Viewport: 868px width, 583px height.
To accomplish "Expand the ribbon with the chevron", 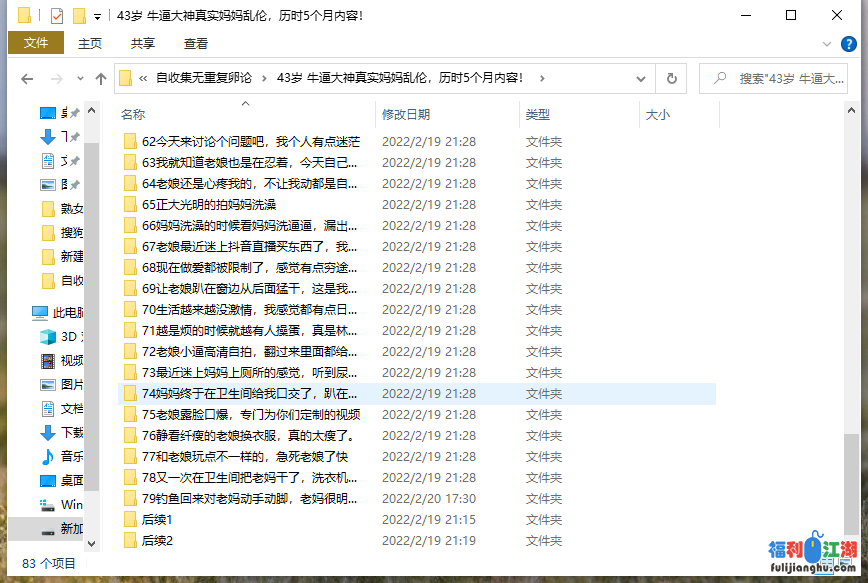I will [825, 44].
